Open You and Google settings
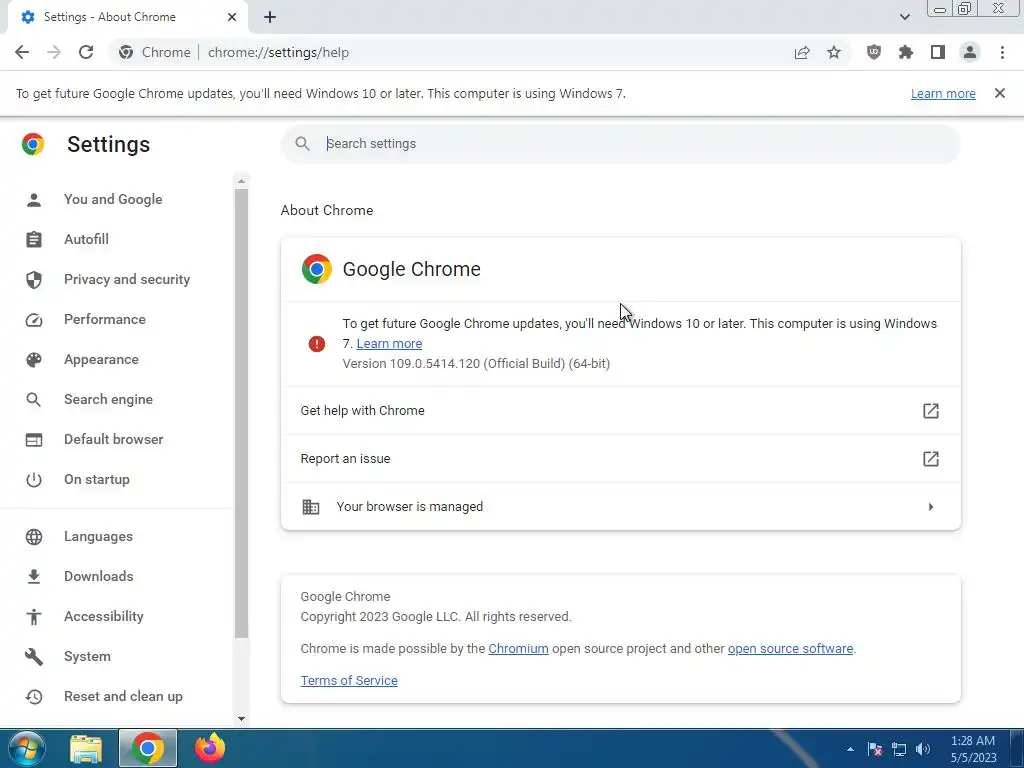The width and height of the screenshot is (1024, 768). pos(113,199)
